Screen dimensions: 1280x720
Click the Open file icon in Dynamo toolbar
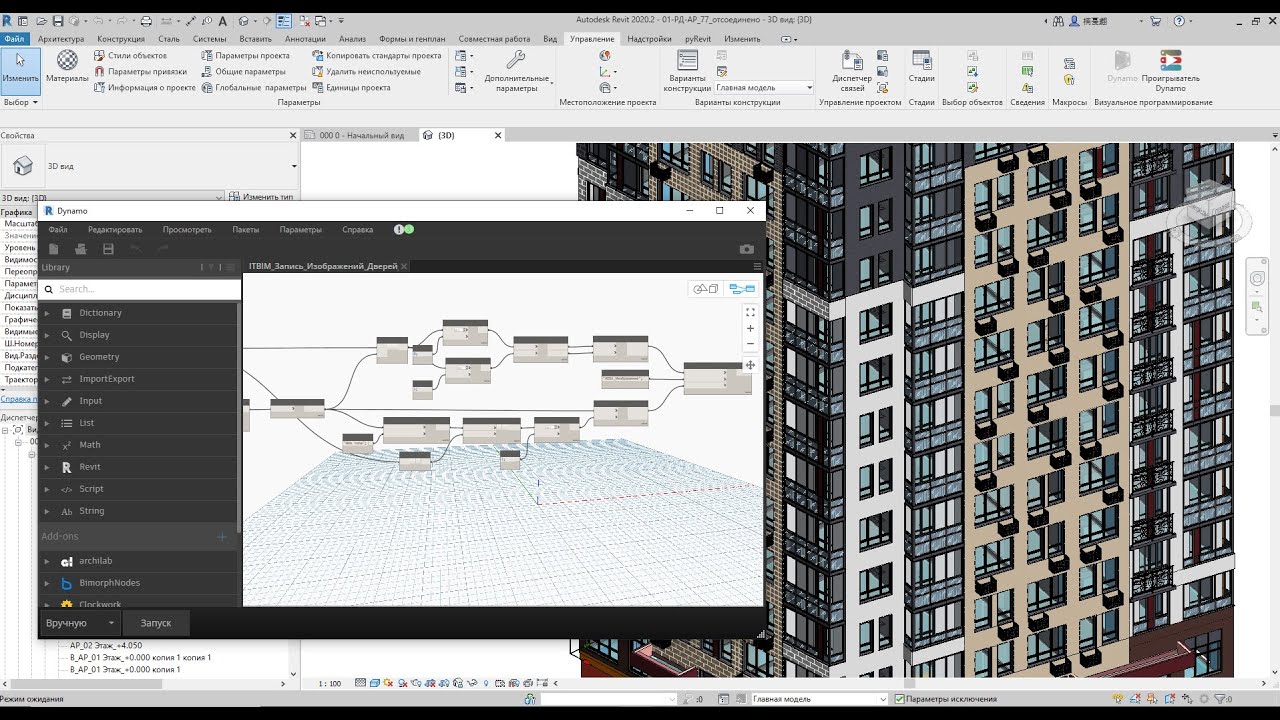coord(81,249)
